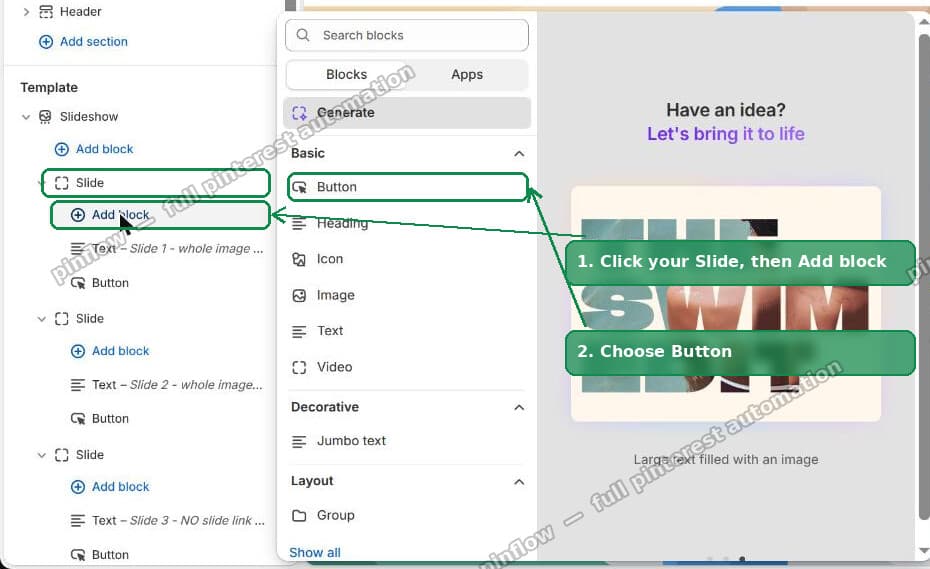Click the scrollbar up arrow
930x569 pixels.
pos(924,22)
